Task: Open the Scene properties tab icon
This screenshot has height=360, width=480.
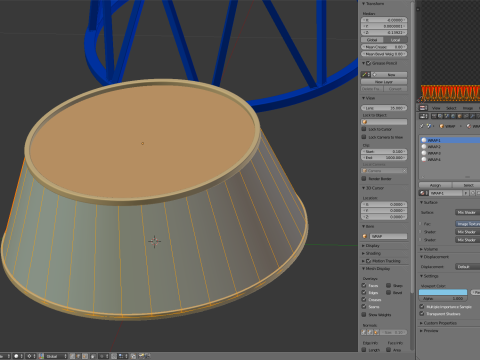Action: 447,116
